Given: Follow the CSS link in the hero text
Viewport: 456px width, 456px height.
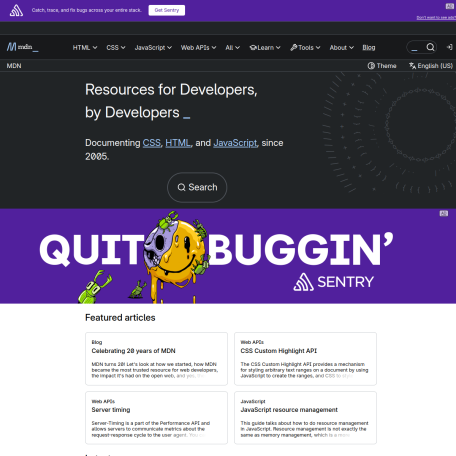Looking at the screenshot, I should [151, 143].
